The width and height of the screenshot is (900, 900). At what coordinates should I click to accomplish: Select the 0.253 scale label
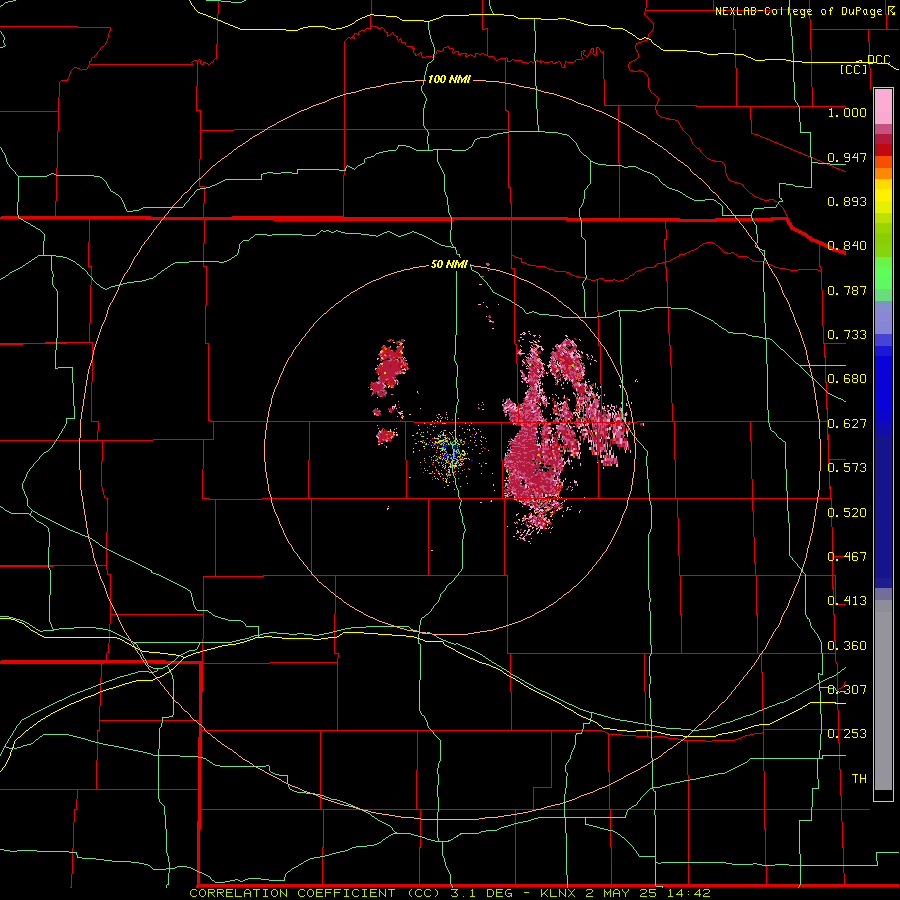(x=847, y=734)
